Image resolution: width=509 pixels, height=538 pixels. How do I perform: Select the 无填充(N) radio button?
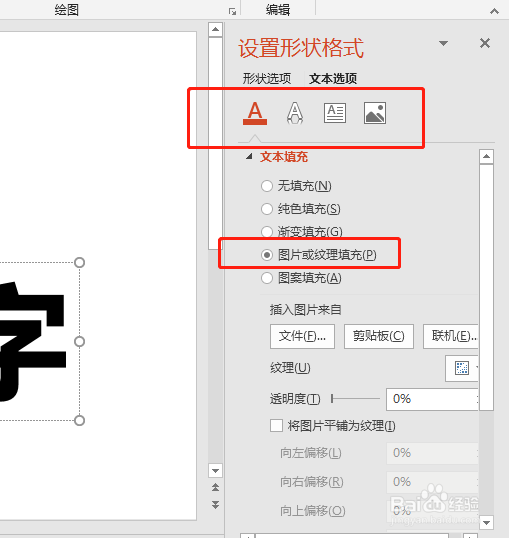click(x=267, y=186)
